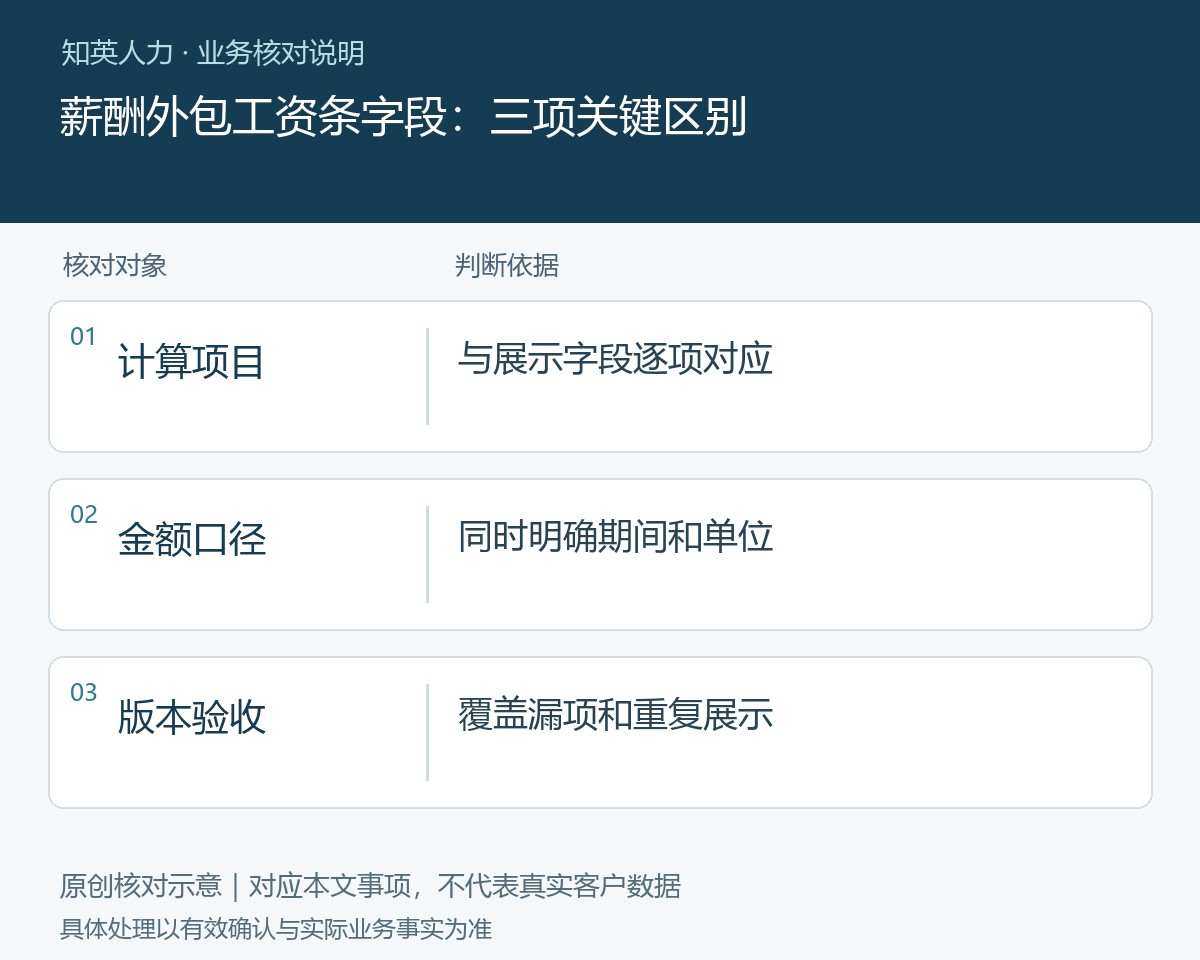Click the 版本验收 item
The width and height of the screenshot is (1200, 960).
tap(191, 717)
